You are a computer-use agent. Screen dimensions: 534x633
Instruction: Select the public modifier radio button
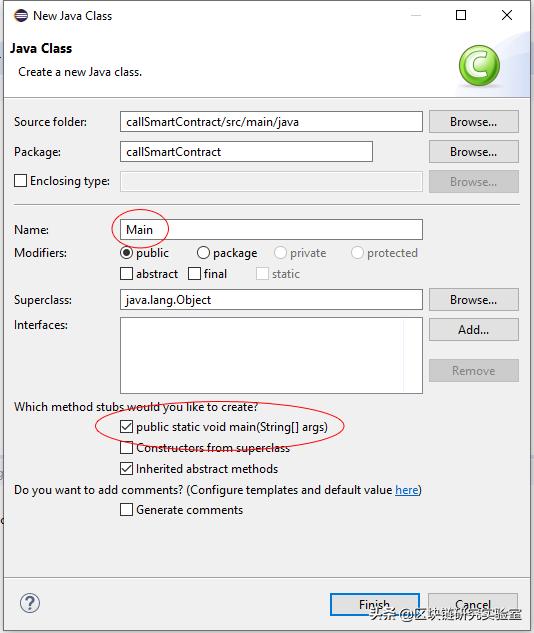pos(126,253)
